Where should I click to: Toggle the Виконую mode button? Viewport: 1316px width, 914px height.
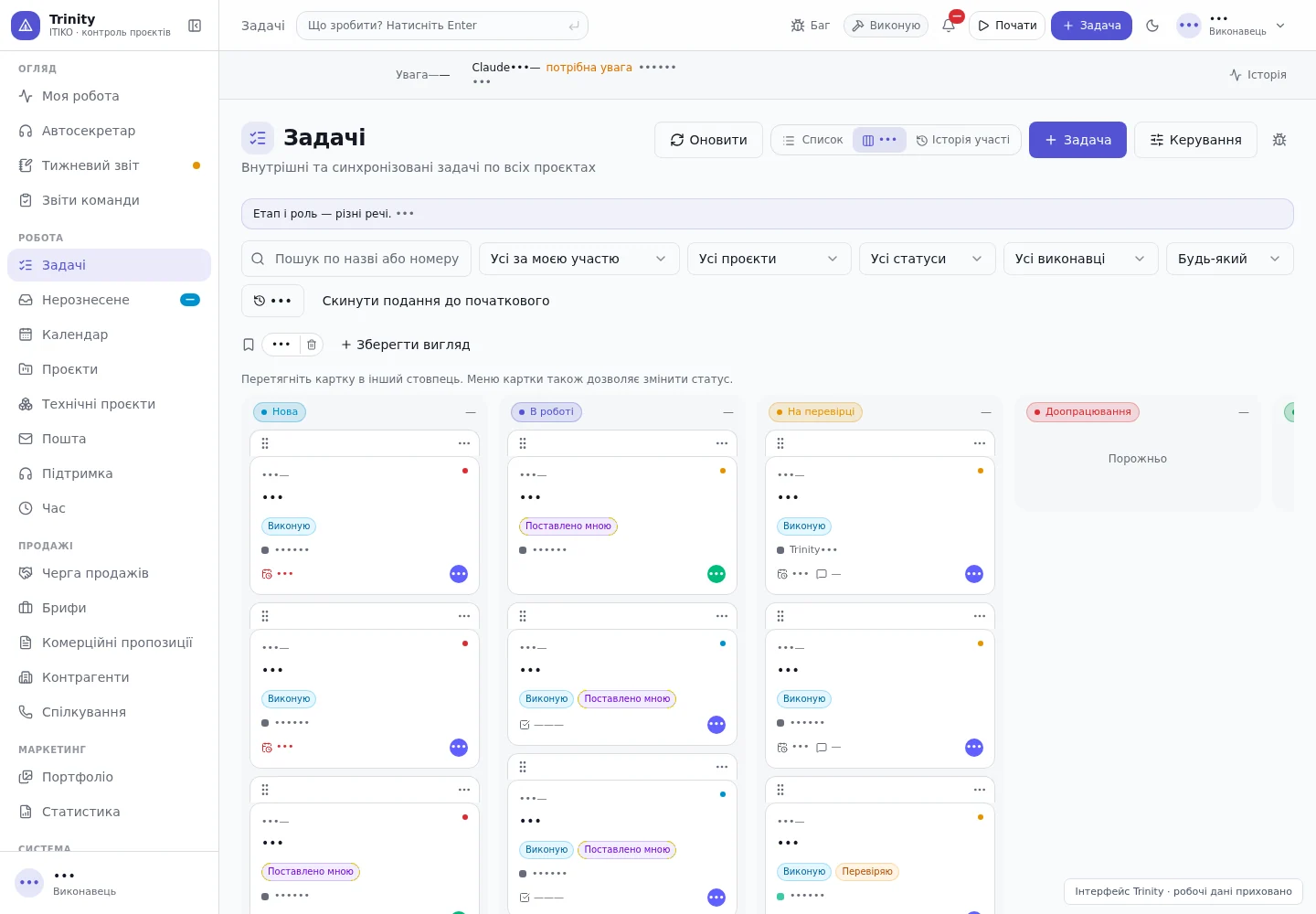click(886, 26)
